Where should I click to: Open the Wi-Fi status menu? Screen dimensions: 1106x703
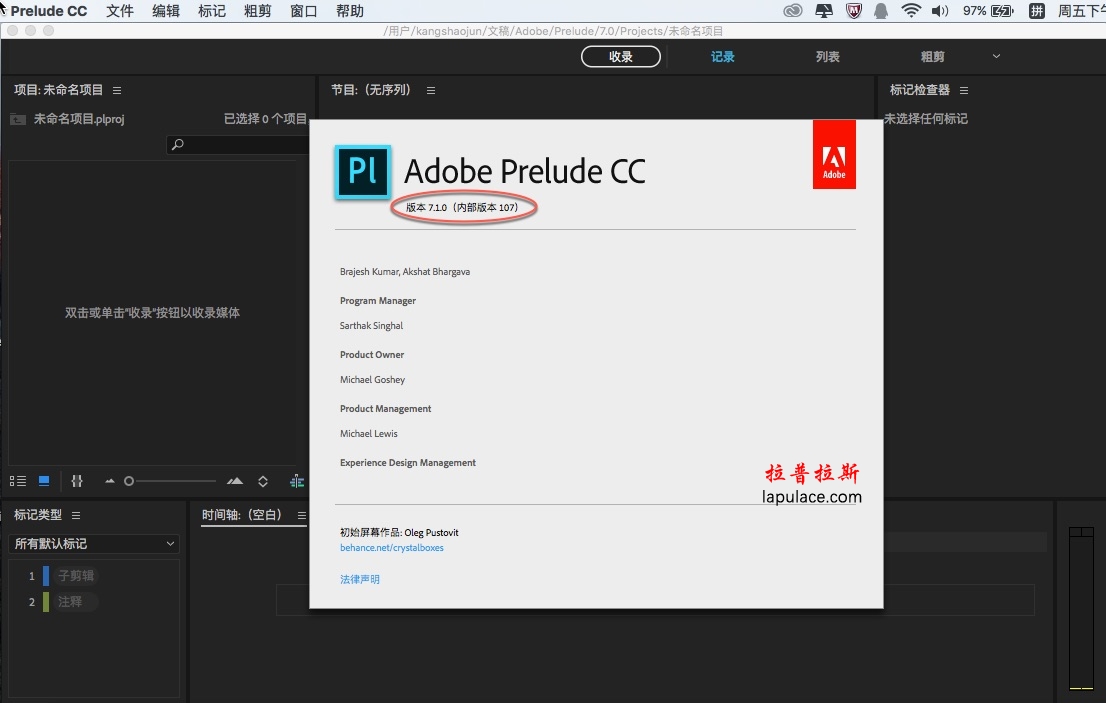(911, 11)
